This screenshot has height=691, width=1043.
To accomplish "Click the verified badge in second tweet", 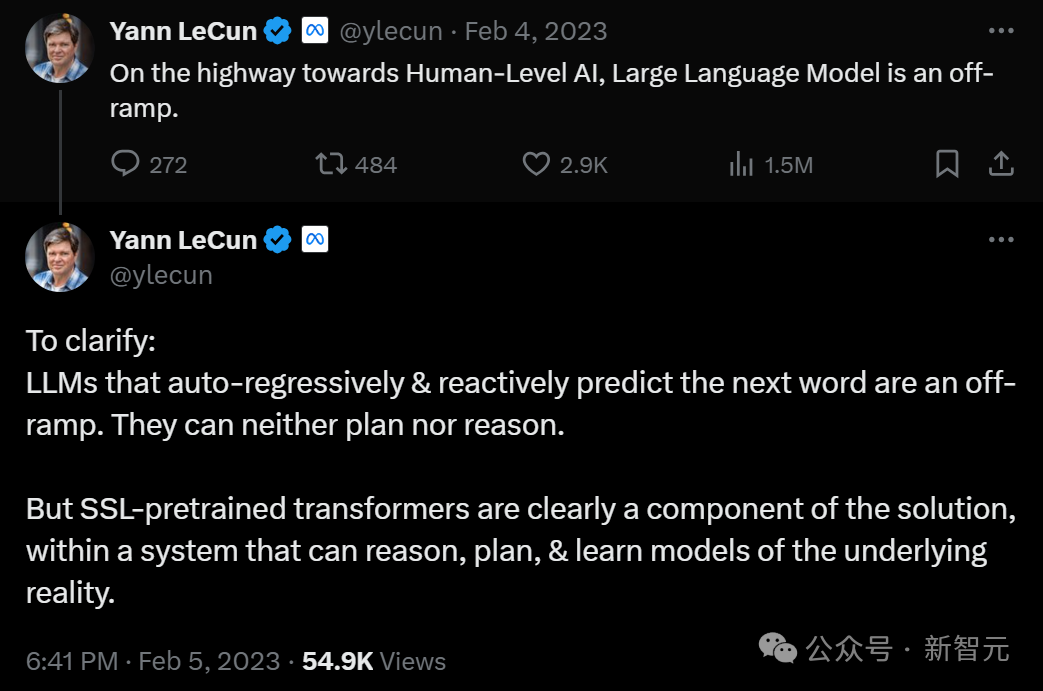I will coord(277,240).
